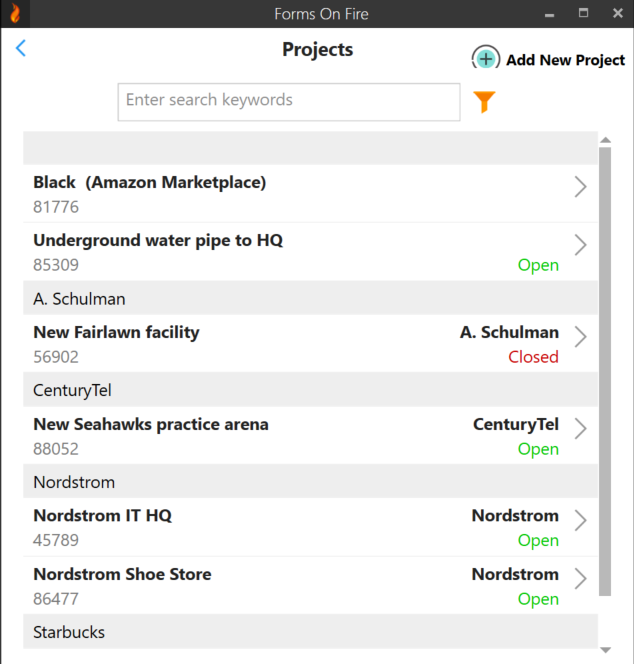The height and width of the screenshot is (664, 634).
Task: Minimize the Forms On Fire window
Action: click(549, 14)
